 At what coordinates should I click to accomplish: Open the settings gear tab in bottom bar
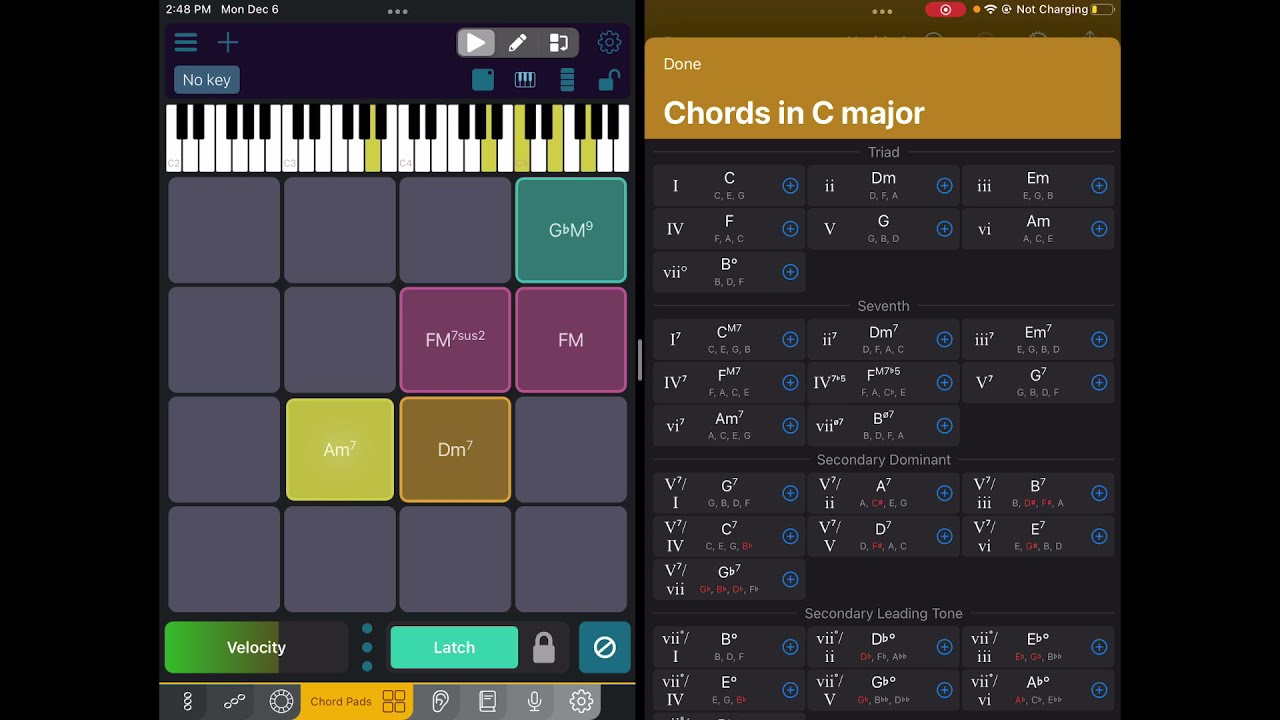pyautogui.click(x=581, y=702)
